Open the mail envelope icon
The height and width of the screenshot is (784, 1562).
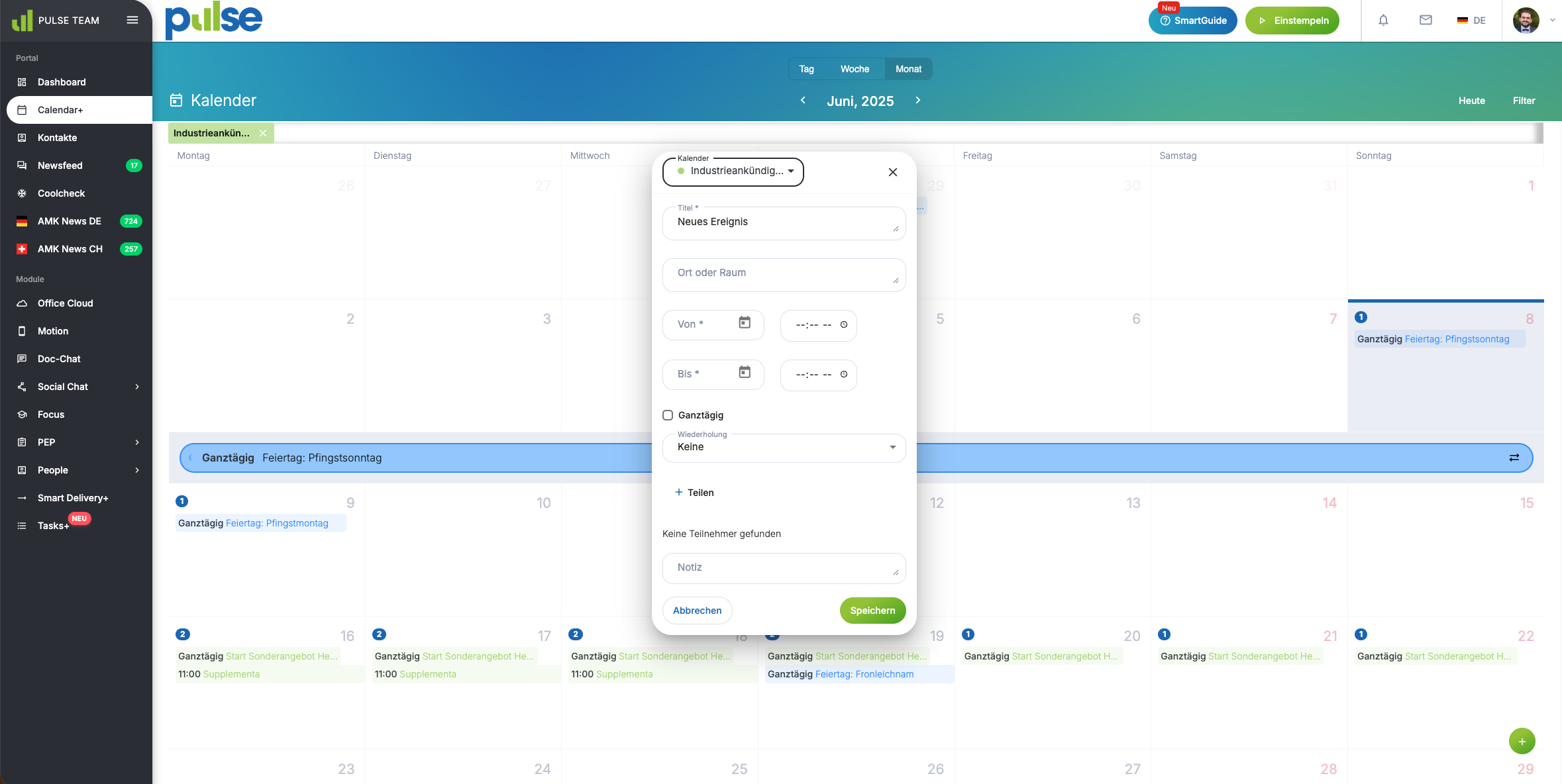(1426, 21)
